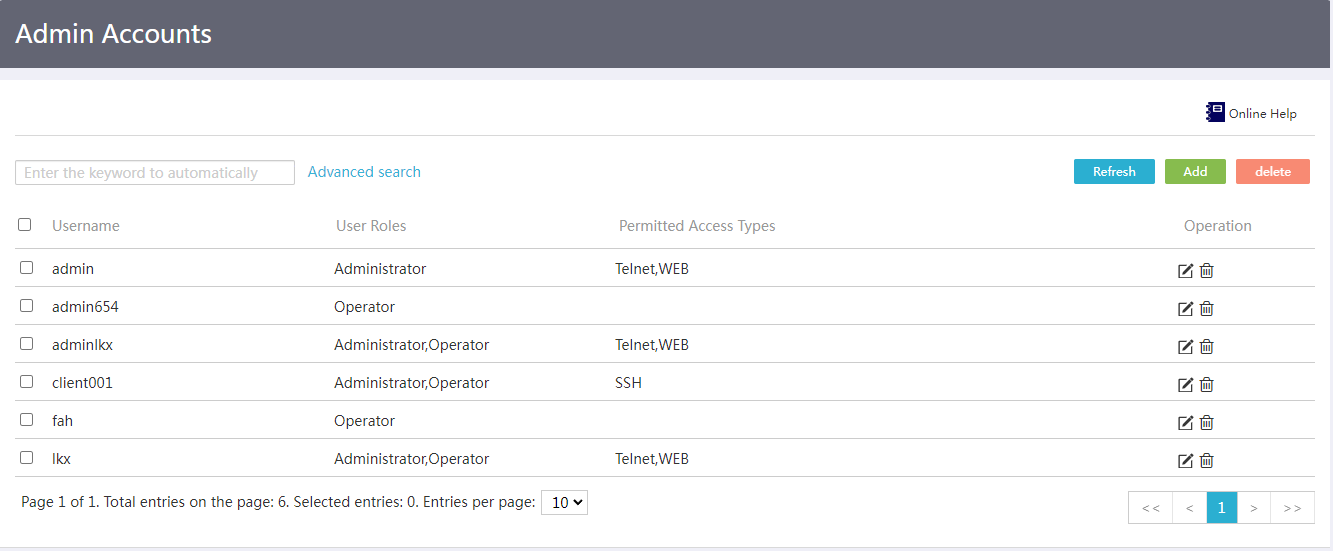Open the Online Help book icon
Viewport: 1333px width, 551px height.
[1215, 112]
